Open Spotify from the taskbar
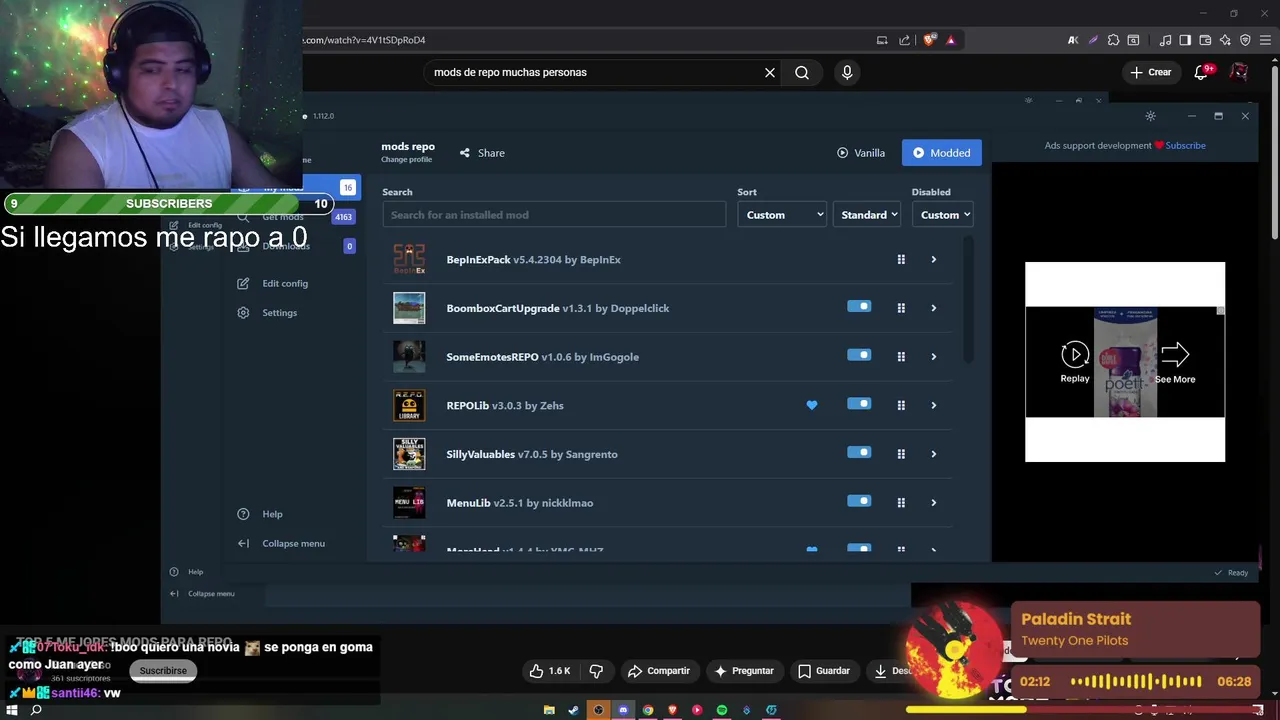 point(721,710)
